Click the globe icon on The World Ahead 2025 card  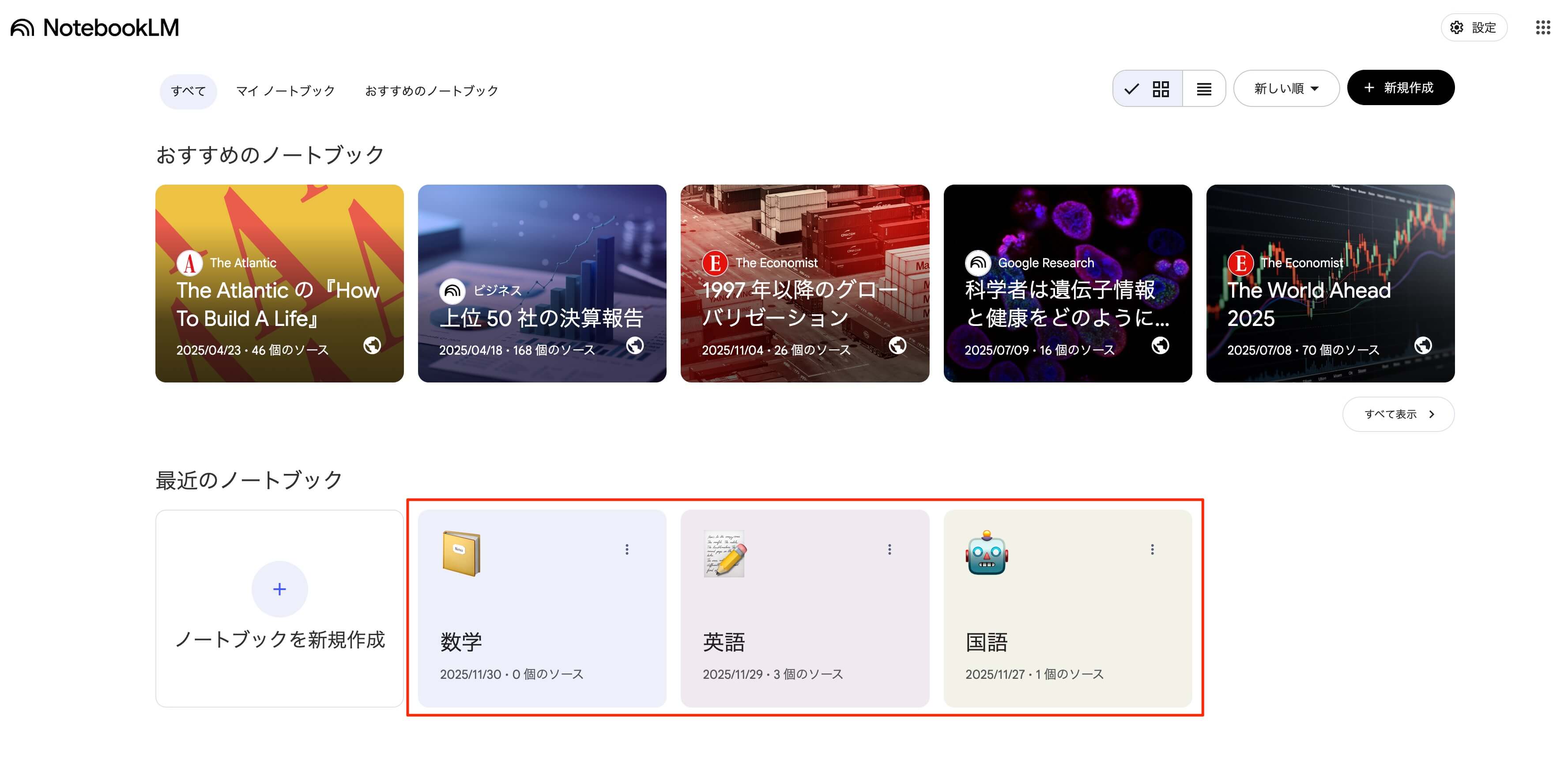pyautogui.click(x=1422, y=345)
